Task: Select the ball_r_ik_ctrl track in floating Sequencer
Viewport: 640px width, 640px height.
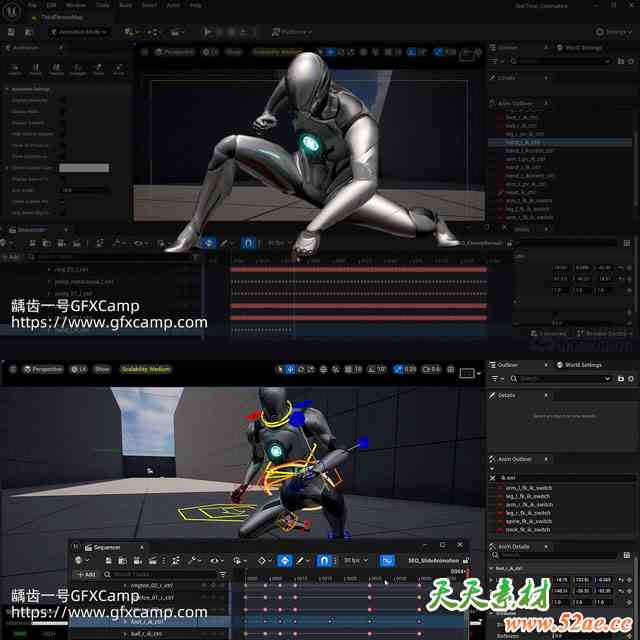Action: [x=146, y=634]
